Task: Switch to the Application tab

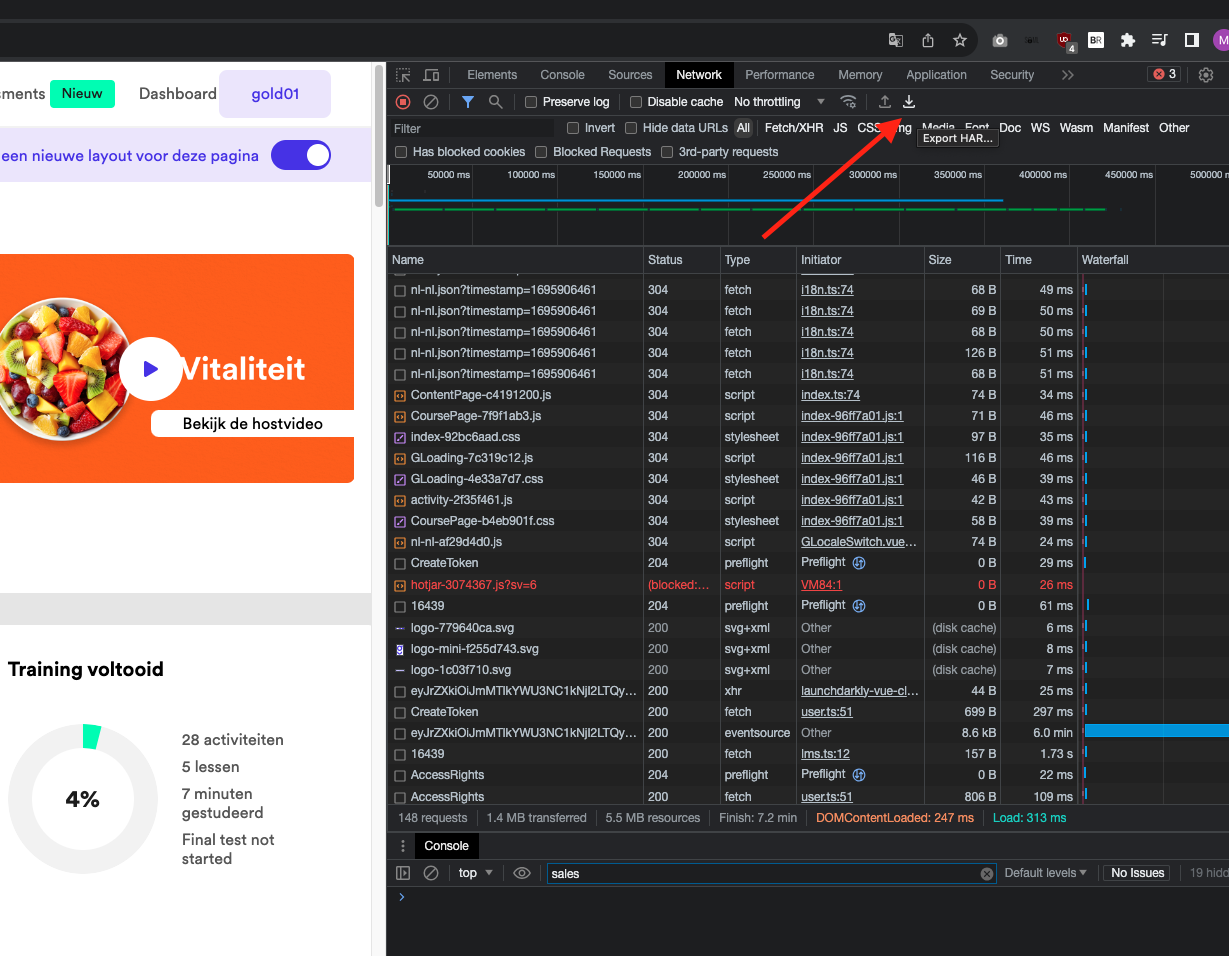Action: 937,75
